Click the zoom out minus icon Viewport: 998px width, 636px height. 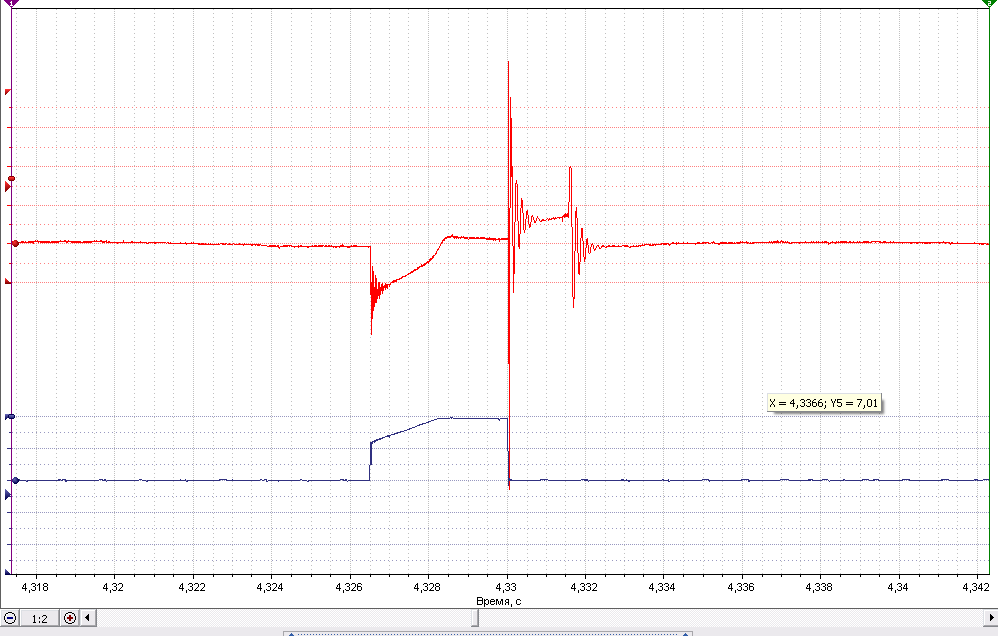point(10,618)
